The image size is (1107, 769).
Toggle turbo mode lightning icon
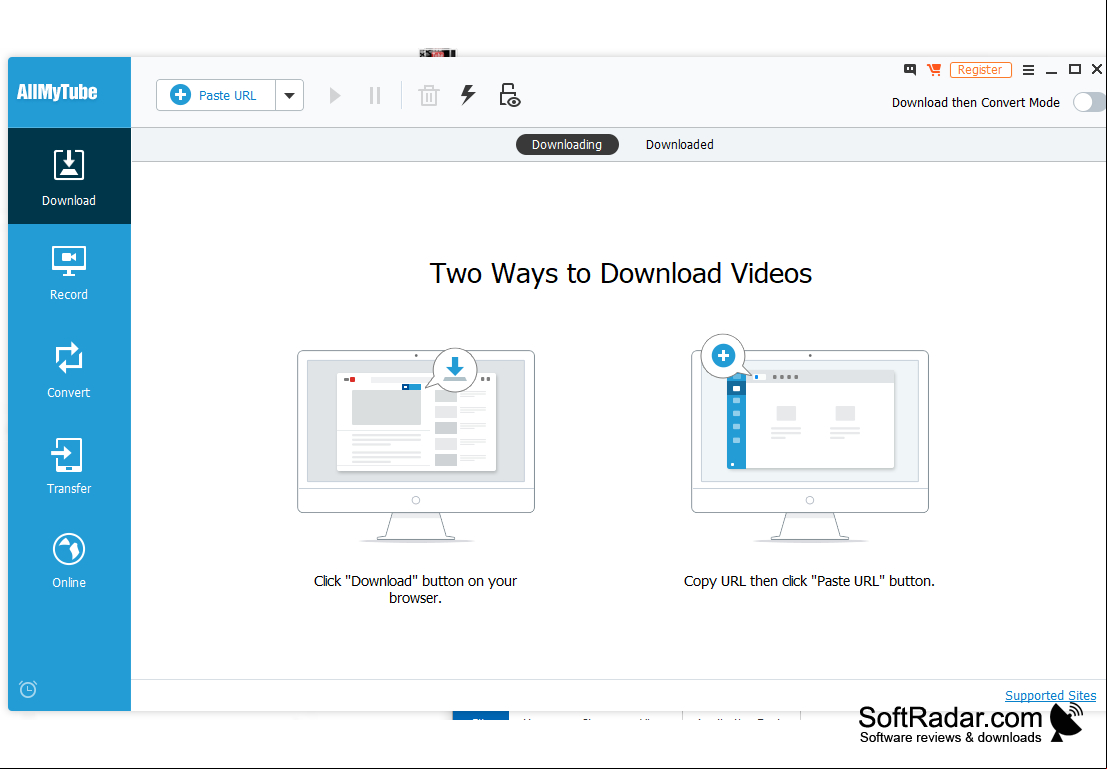[468, 95]
